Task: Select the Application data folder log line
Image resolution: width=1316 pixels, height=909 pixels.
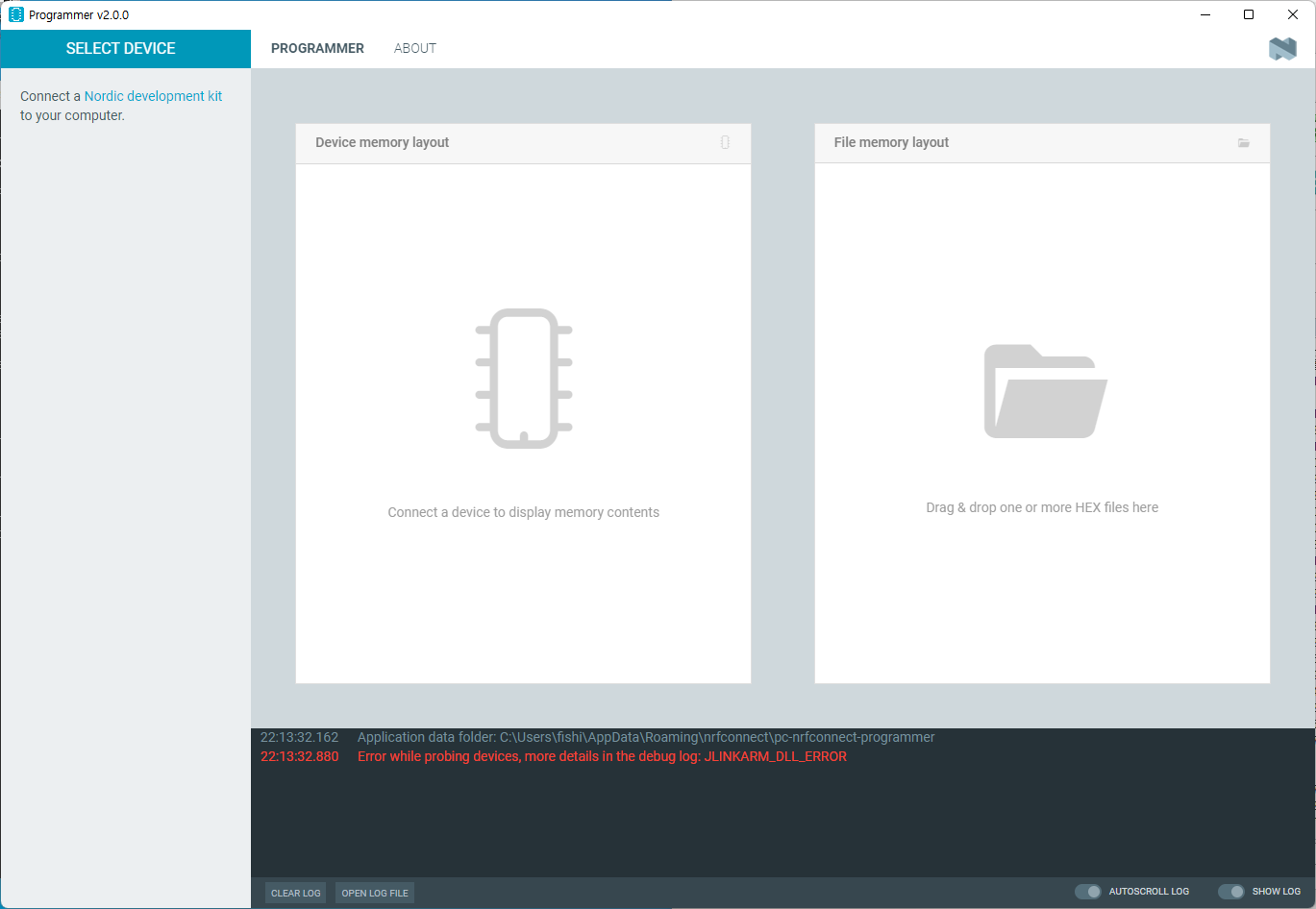Action: point(646,737)
